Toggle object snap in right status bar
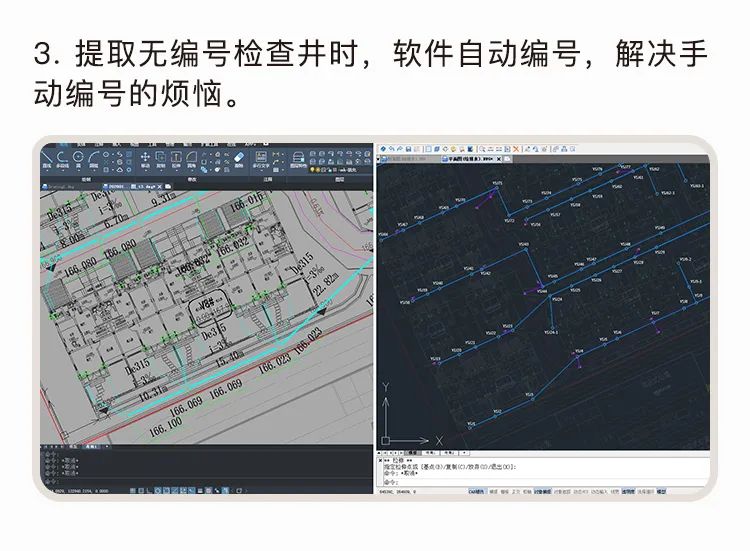Image resolution: width=750 pixels, height=551 pixels. (541, 492)
